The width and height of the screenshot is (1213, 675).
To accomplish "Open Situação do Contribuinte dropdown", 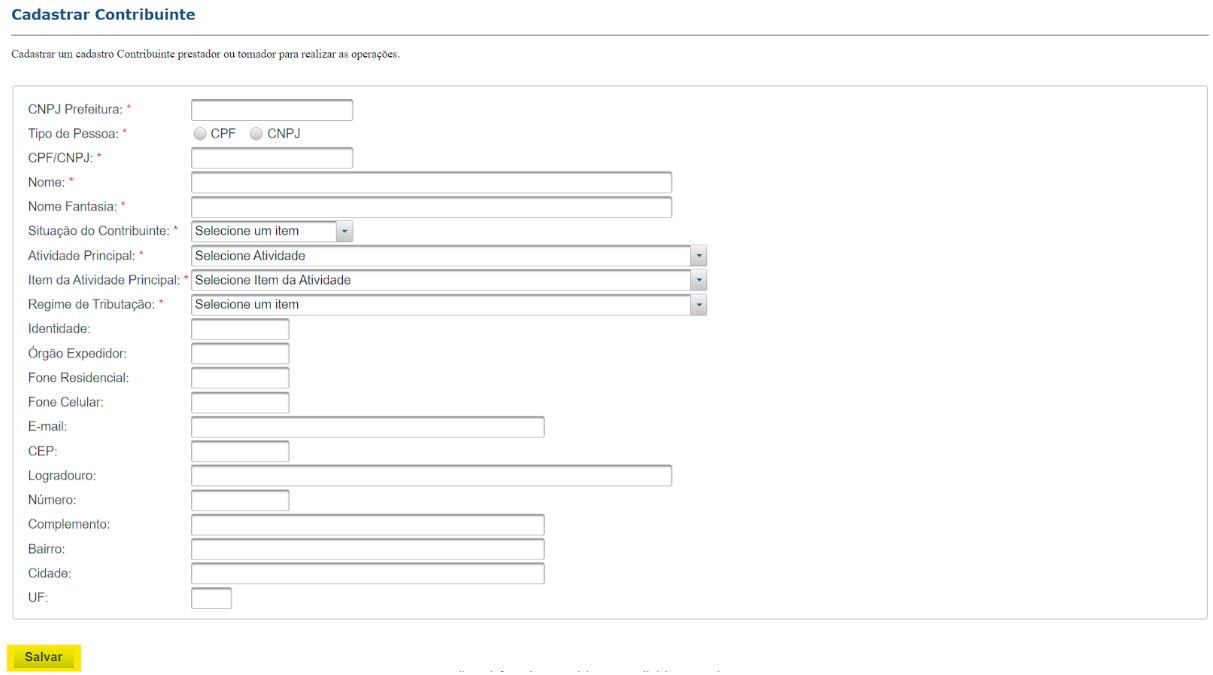I will 272,231.
